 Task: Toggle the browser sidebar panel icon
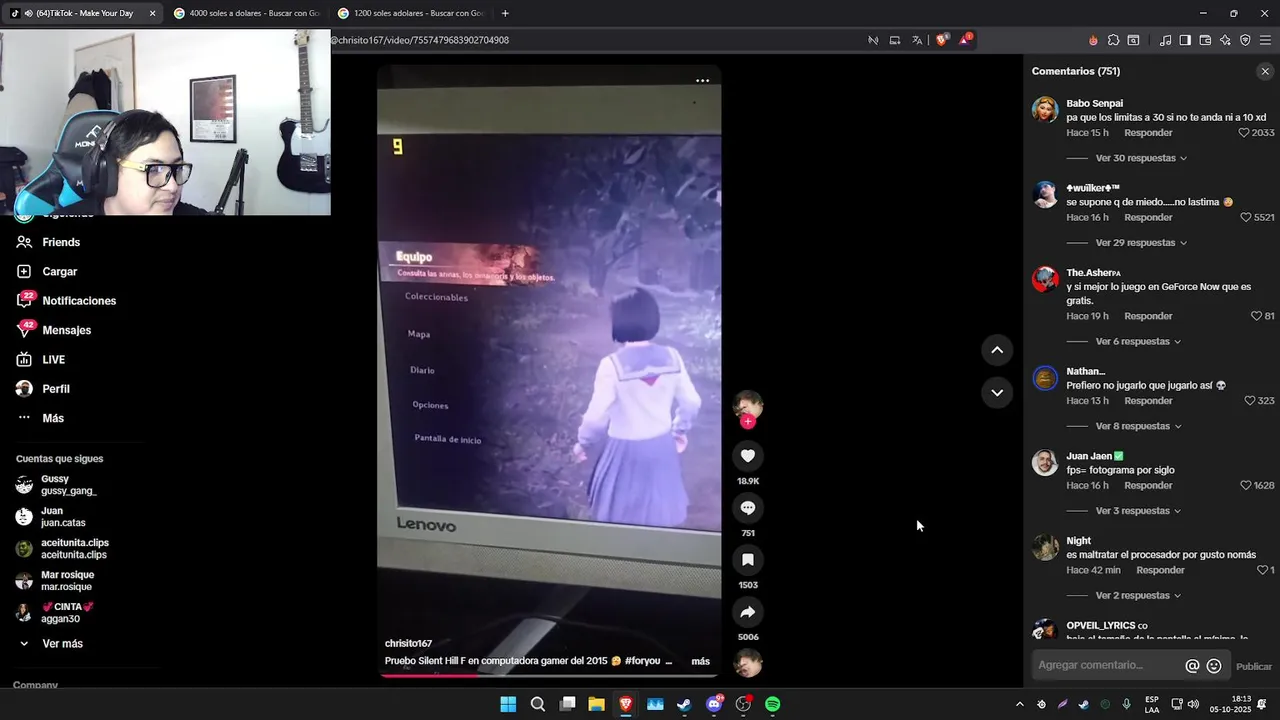[1185, 40]
